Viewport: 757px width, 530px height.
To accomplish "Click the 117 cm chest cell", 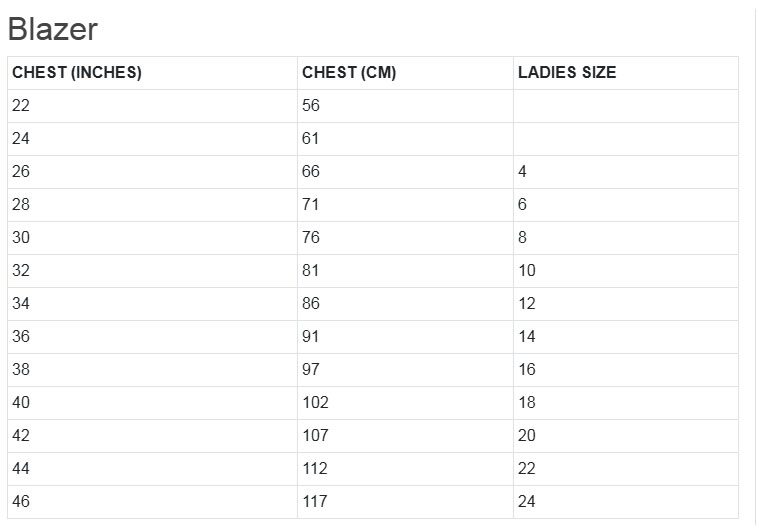I will click(315, 502).
